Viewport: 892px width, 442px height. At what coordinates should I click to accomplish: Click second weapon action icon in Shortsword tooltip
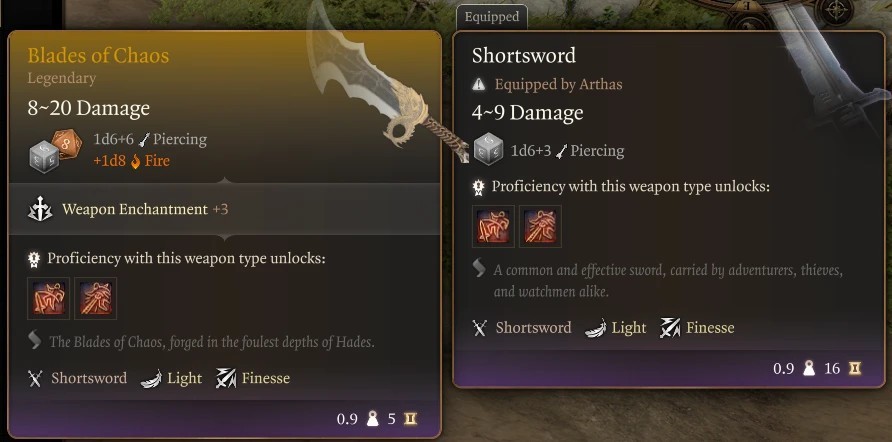coord(540,226)
